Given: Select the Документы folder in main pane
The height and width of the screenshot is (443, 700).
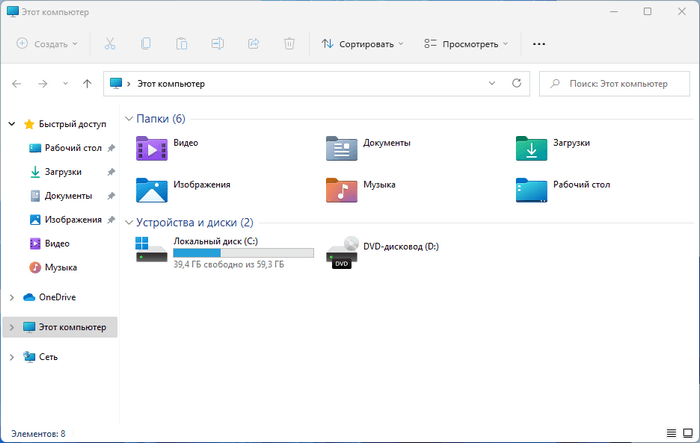Looking at the screenshot, I should coord(342,148).
